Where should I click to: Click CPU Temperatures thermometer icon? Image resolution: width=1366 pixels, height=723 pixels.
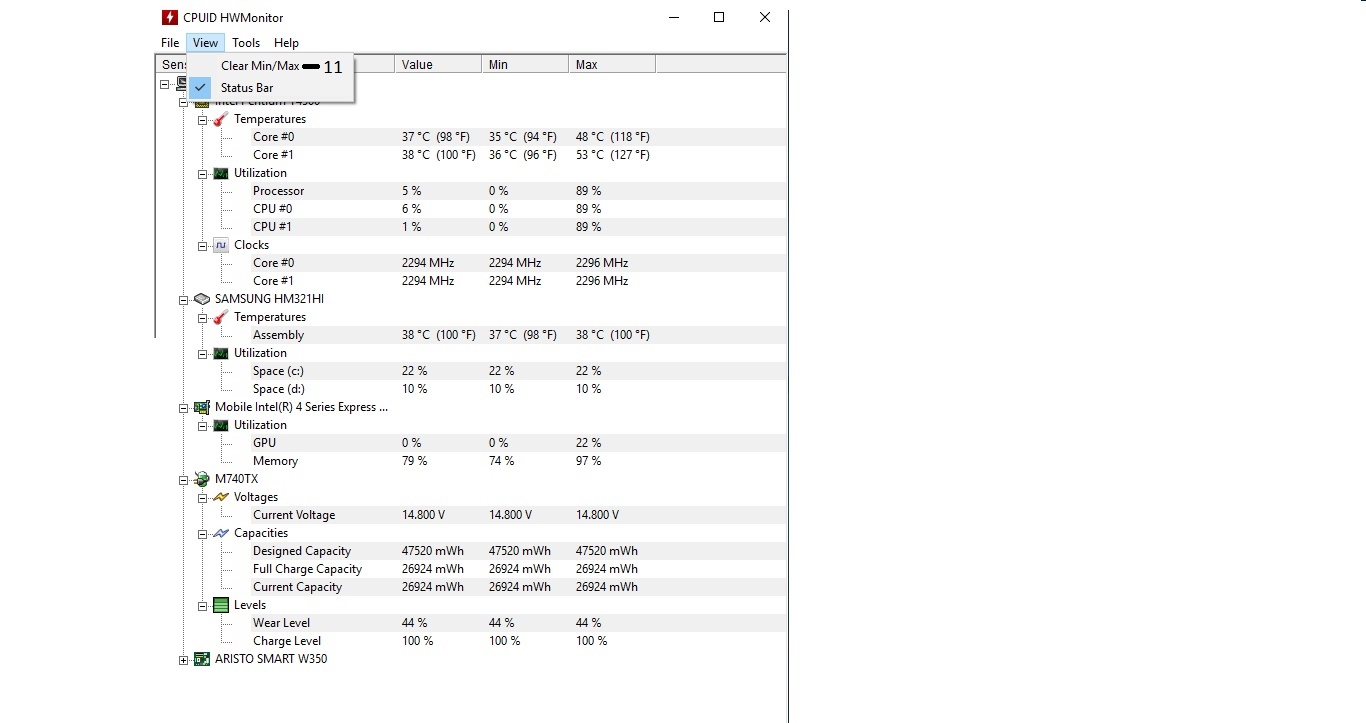click(x=221, y=119)
